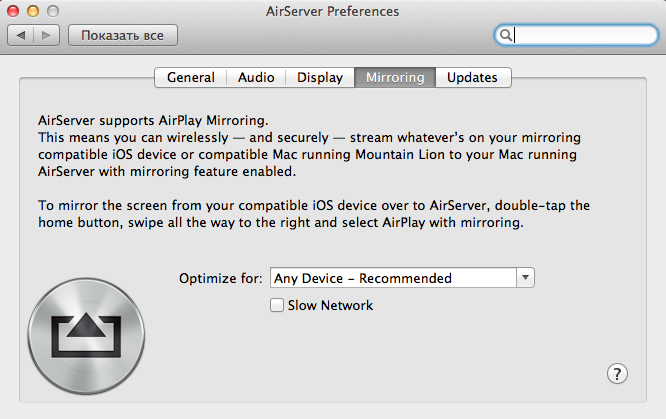Click the magnifying glass search icon
666x419 pixels.
(507, 35)
